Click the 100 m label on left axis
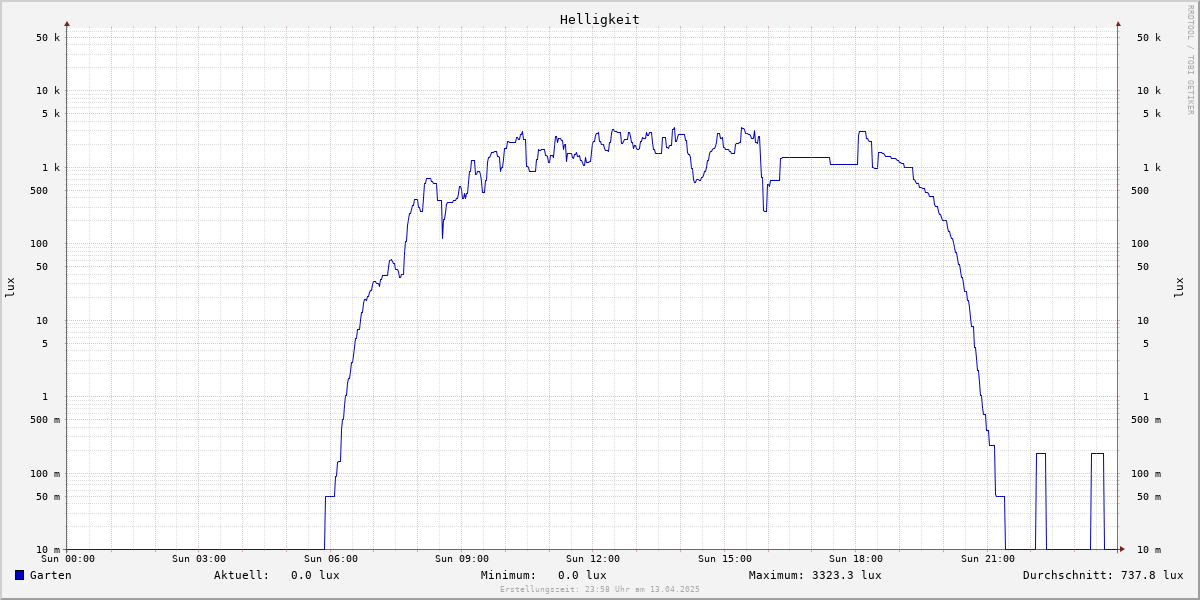Screen dimensions: 1200x600 (x=45, y=474)
